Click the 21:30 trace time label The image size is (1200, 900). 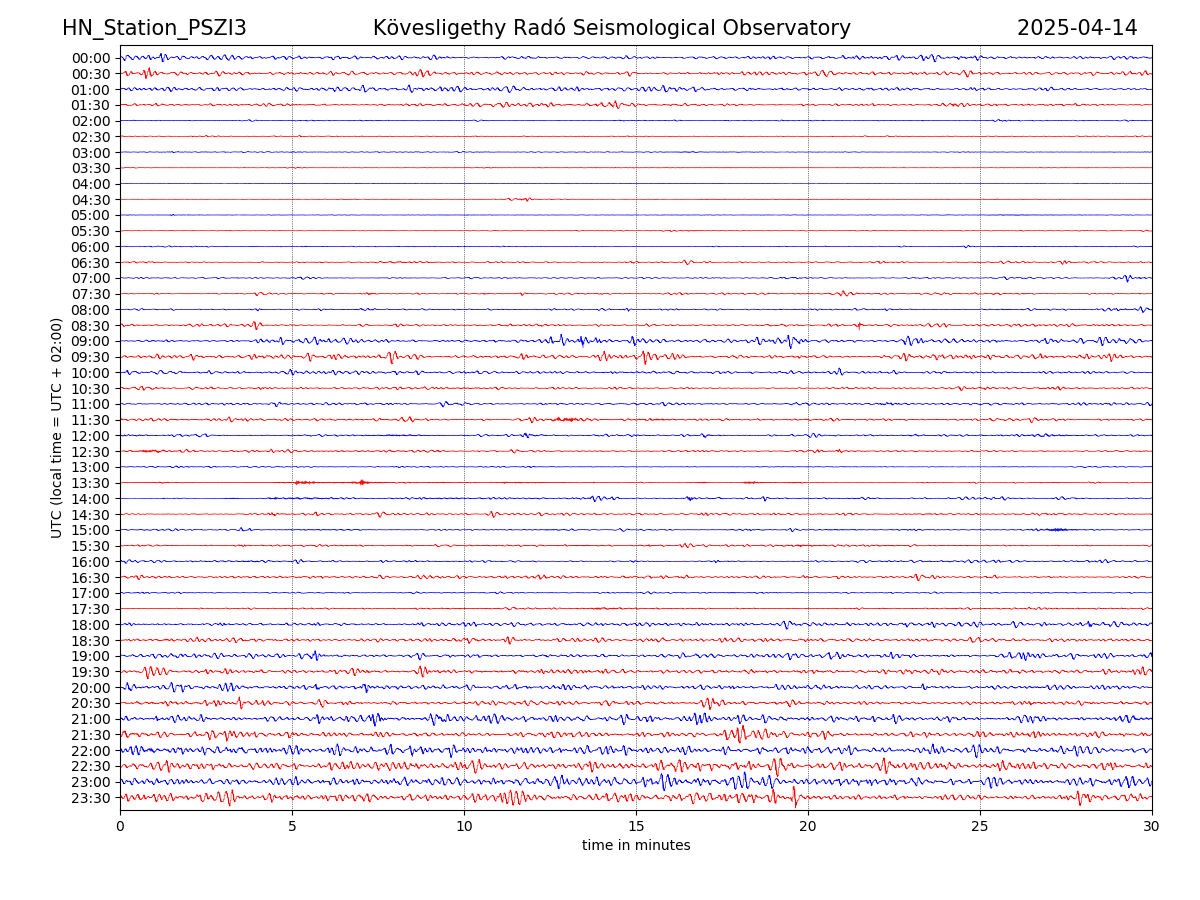91,735
